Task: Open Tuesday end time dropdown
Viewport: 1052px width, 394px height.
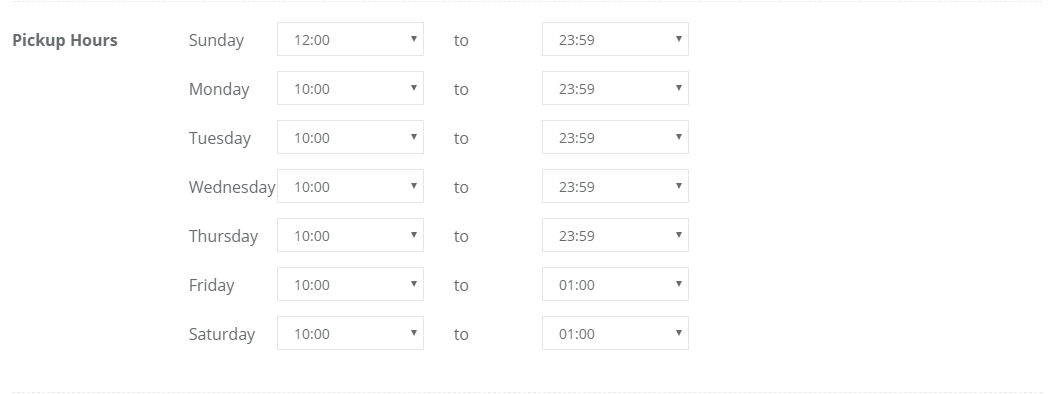Action: (615, 137)
